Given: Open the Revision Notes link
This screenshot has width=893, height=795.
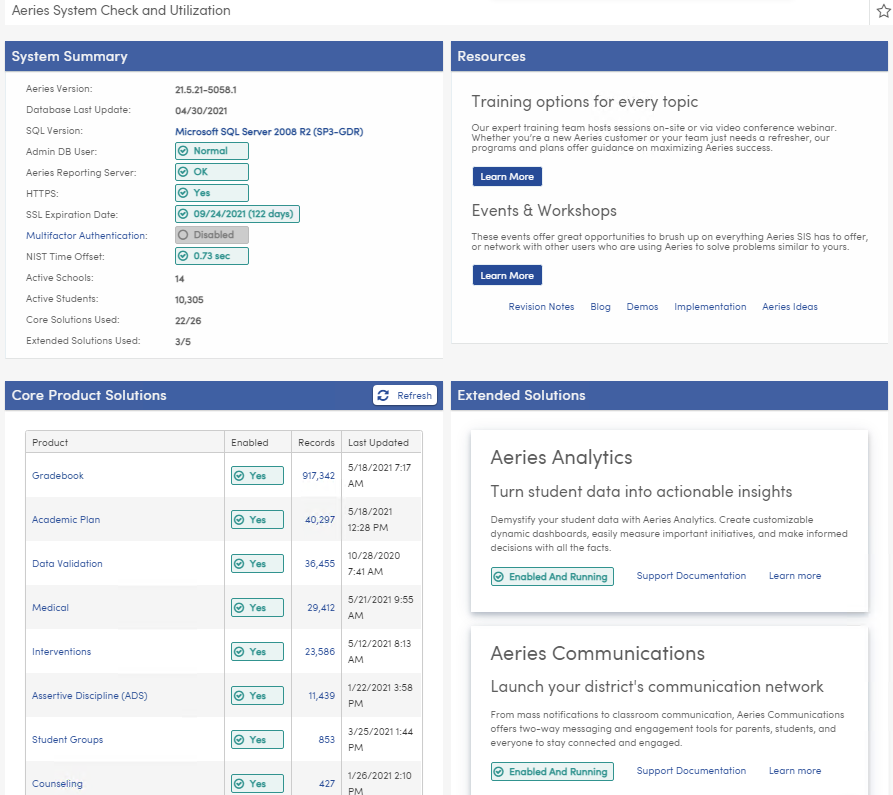Looking at the screenshot, I should [x=541, y=306].
